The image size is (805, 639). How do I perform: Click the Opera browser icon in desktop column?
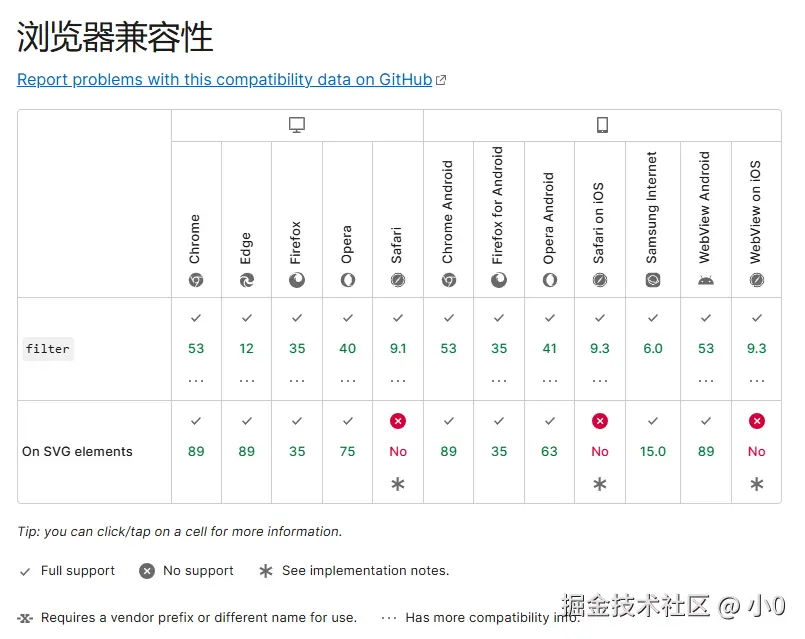348,281
